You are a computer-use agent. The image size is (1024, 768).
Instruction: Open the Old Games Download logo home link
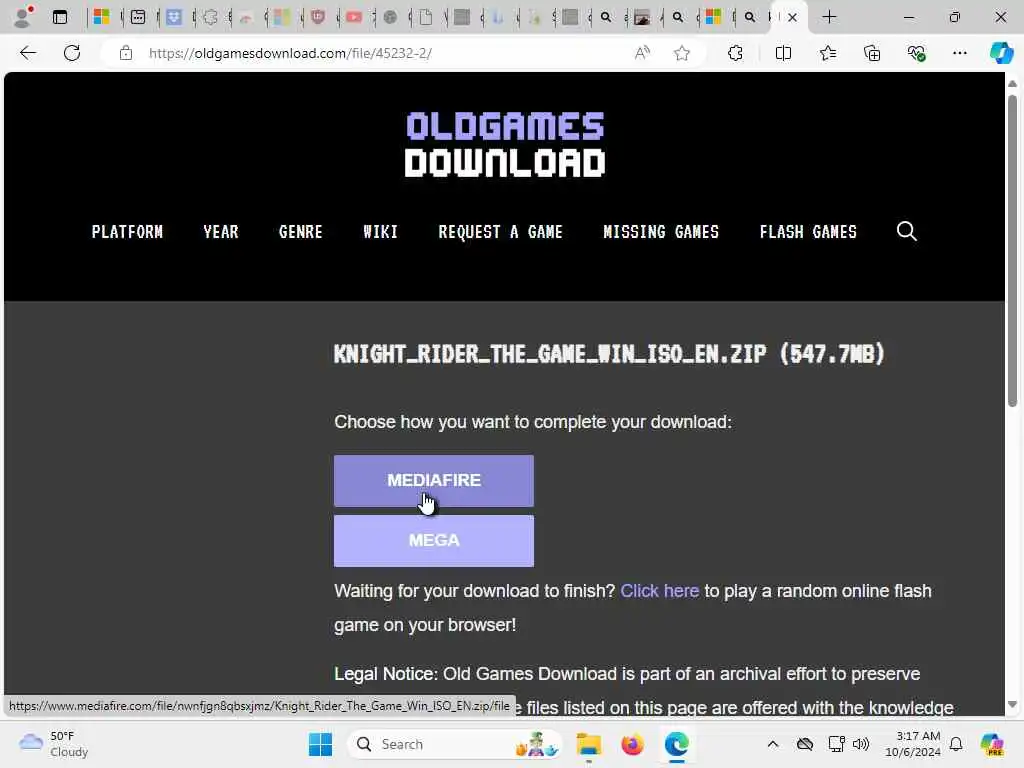click(504, 144)
